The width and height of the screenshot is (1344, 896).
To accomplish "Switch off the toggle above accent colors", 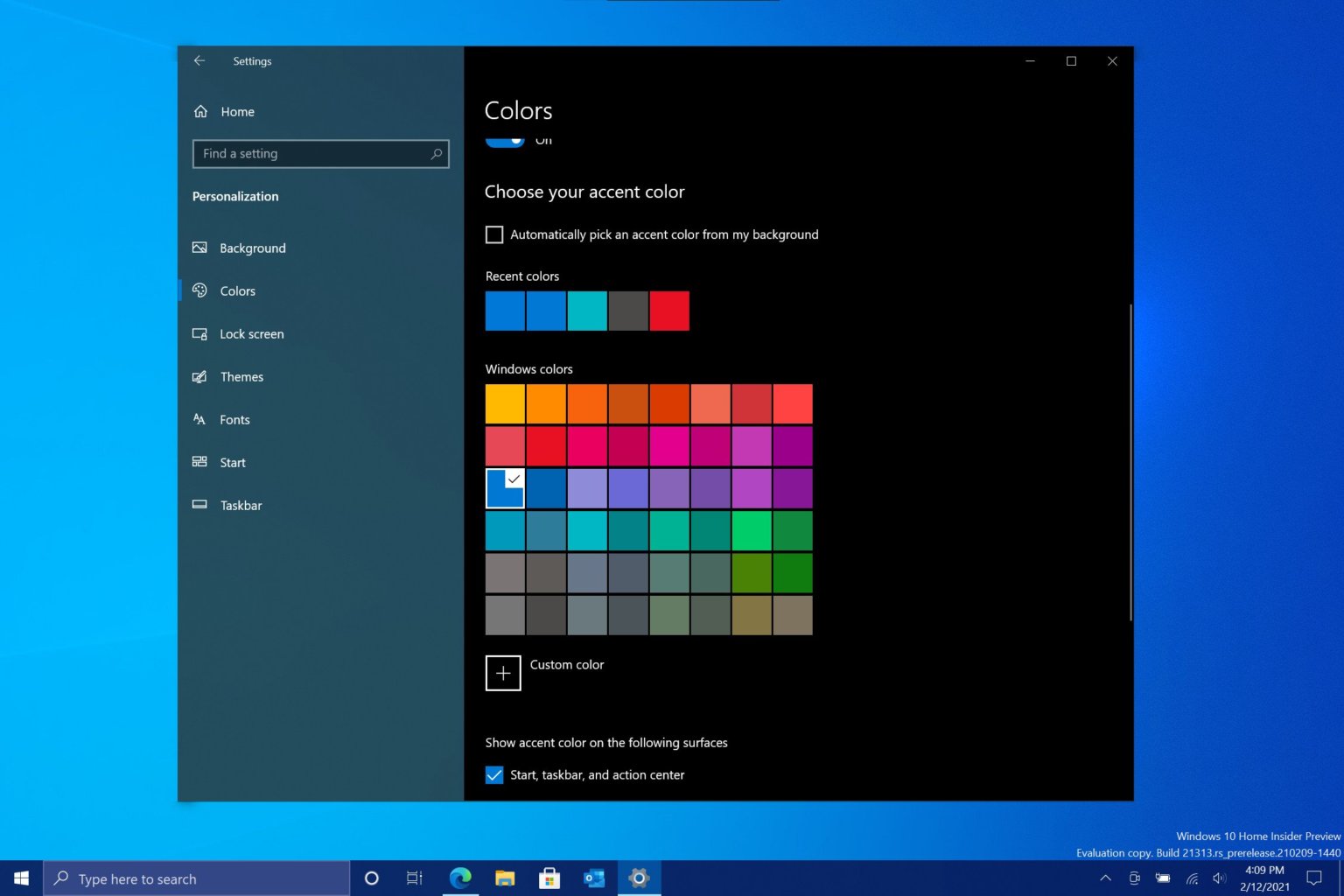I will 505,140.
